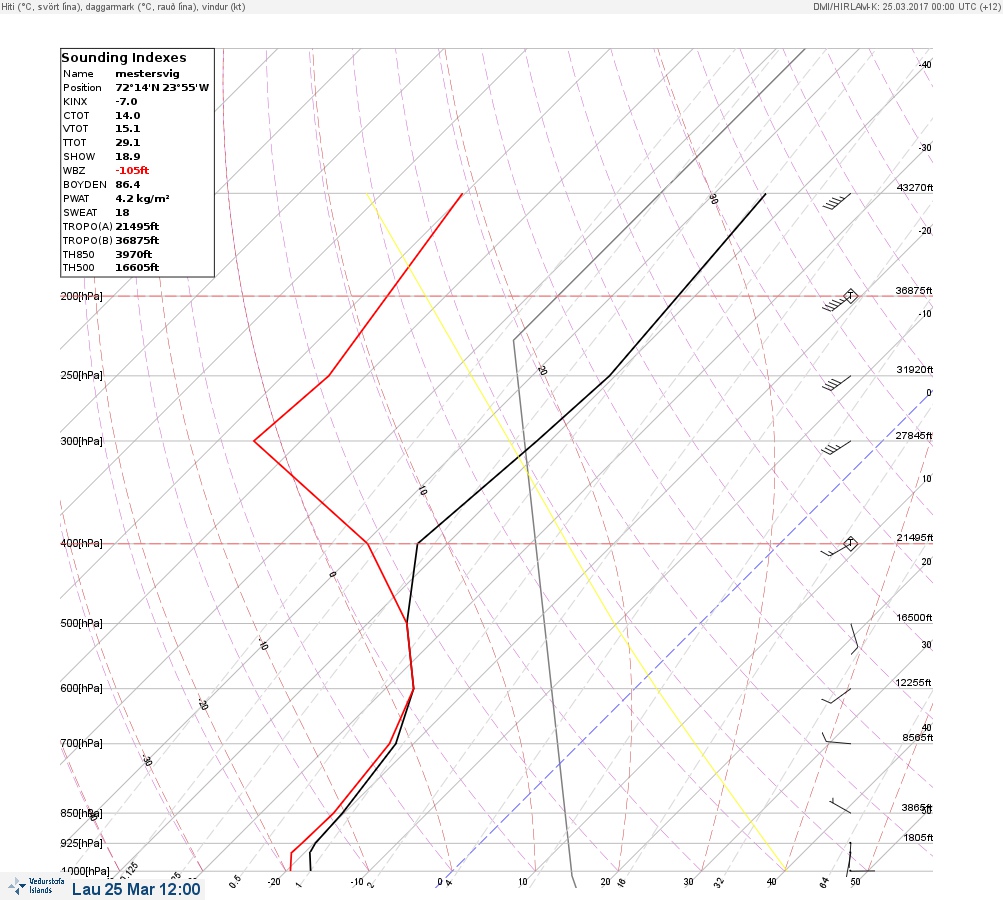Click the 8565ft altitude label
Screen dimensions: 1003x900
point(918,738)
